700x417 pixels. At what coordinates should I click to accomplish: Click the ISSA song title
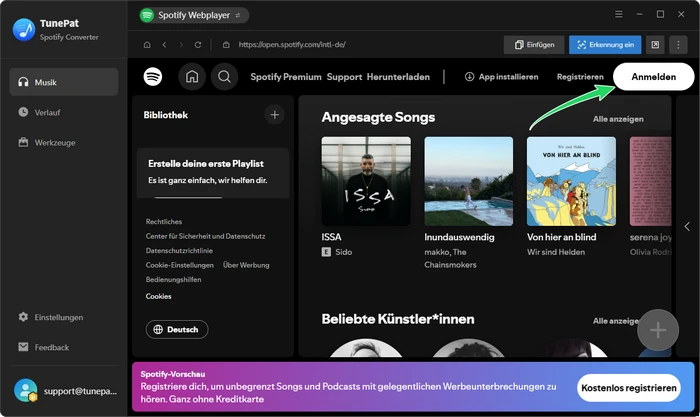point(331,237)
